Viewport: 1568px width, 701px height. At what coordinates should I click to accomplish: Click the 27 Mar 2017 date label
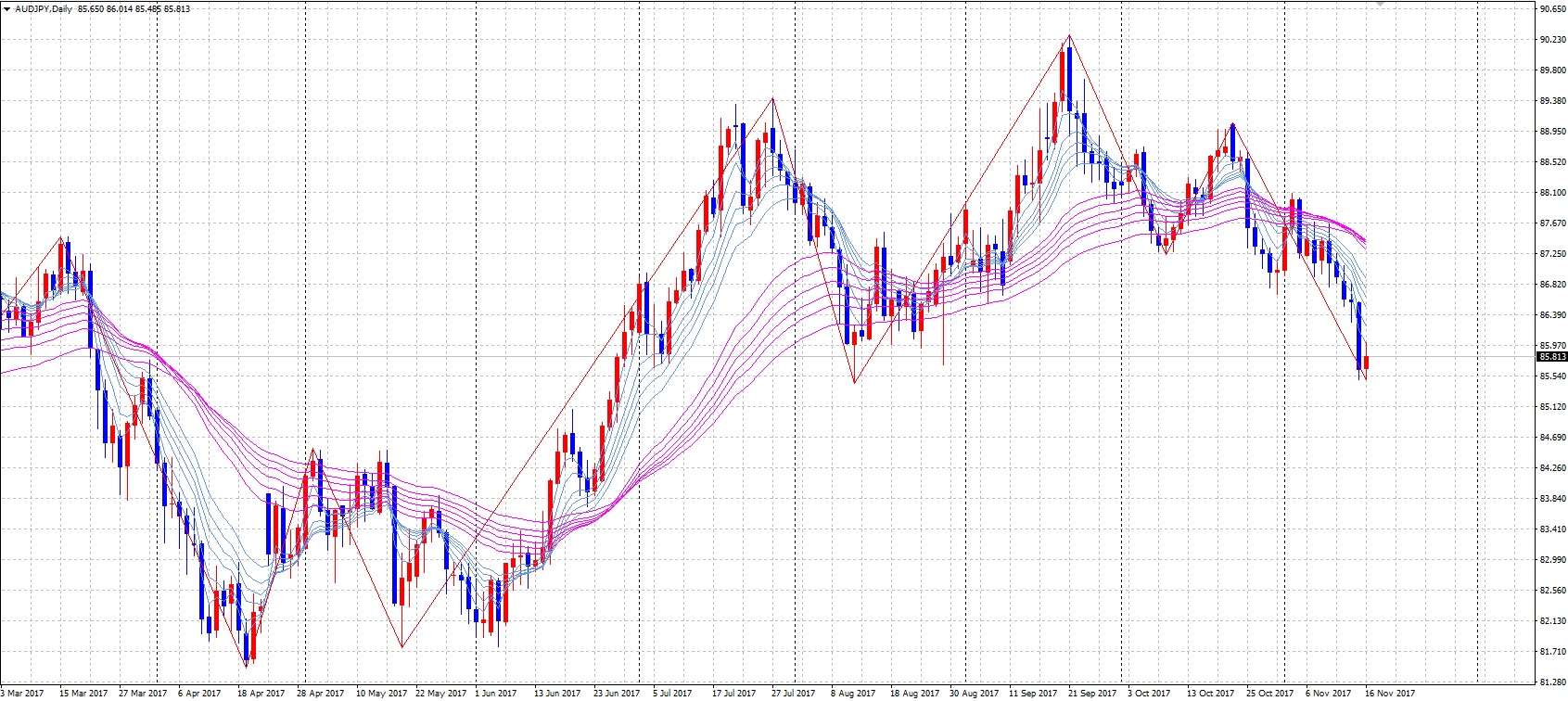pyautogui.click(x=143, y=694)
